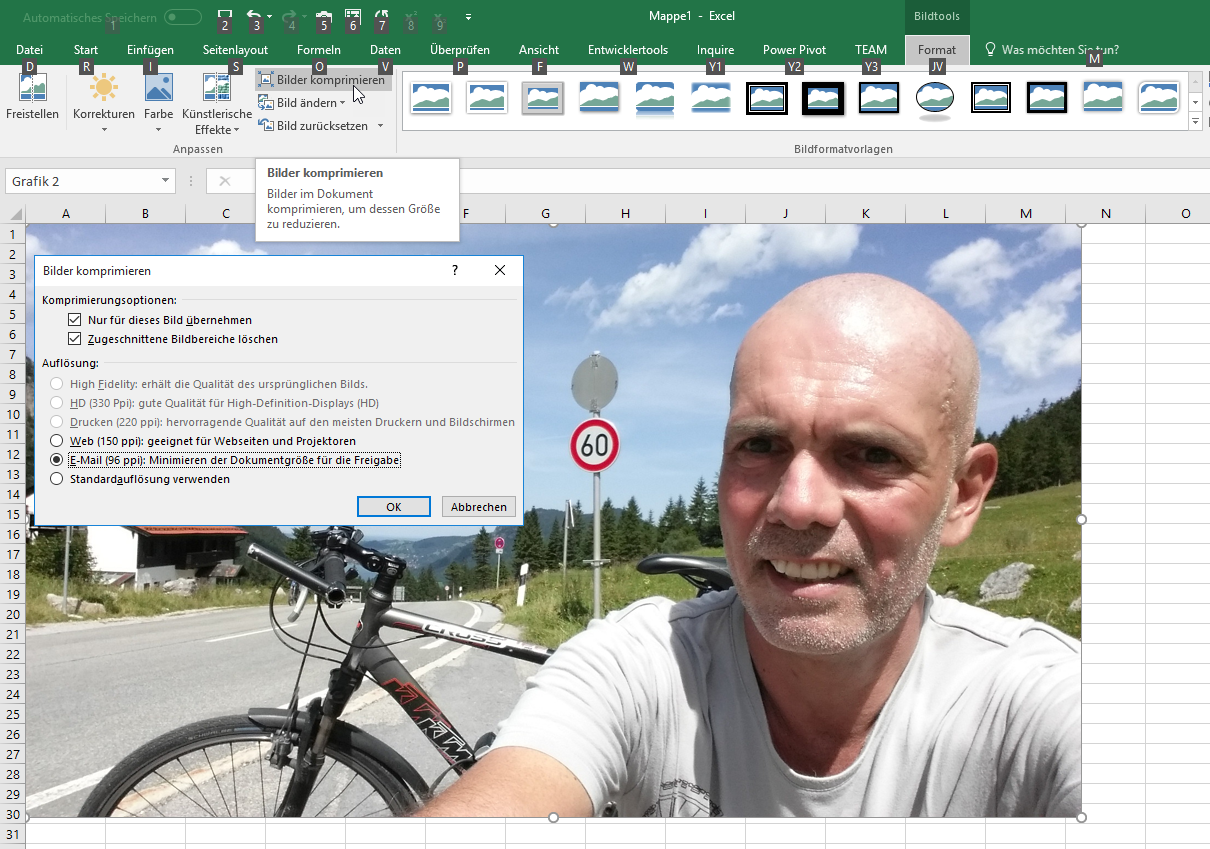Toggle the Automatisches Speichern switch
This screenshot has width=1210, height=849.
(x=182, y=18)
